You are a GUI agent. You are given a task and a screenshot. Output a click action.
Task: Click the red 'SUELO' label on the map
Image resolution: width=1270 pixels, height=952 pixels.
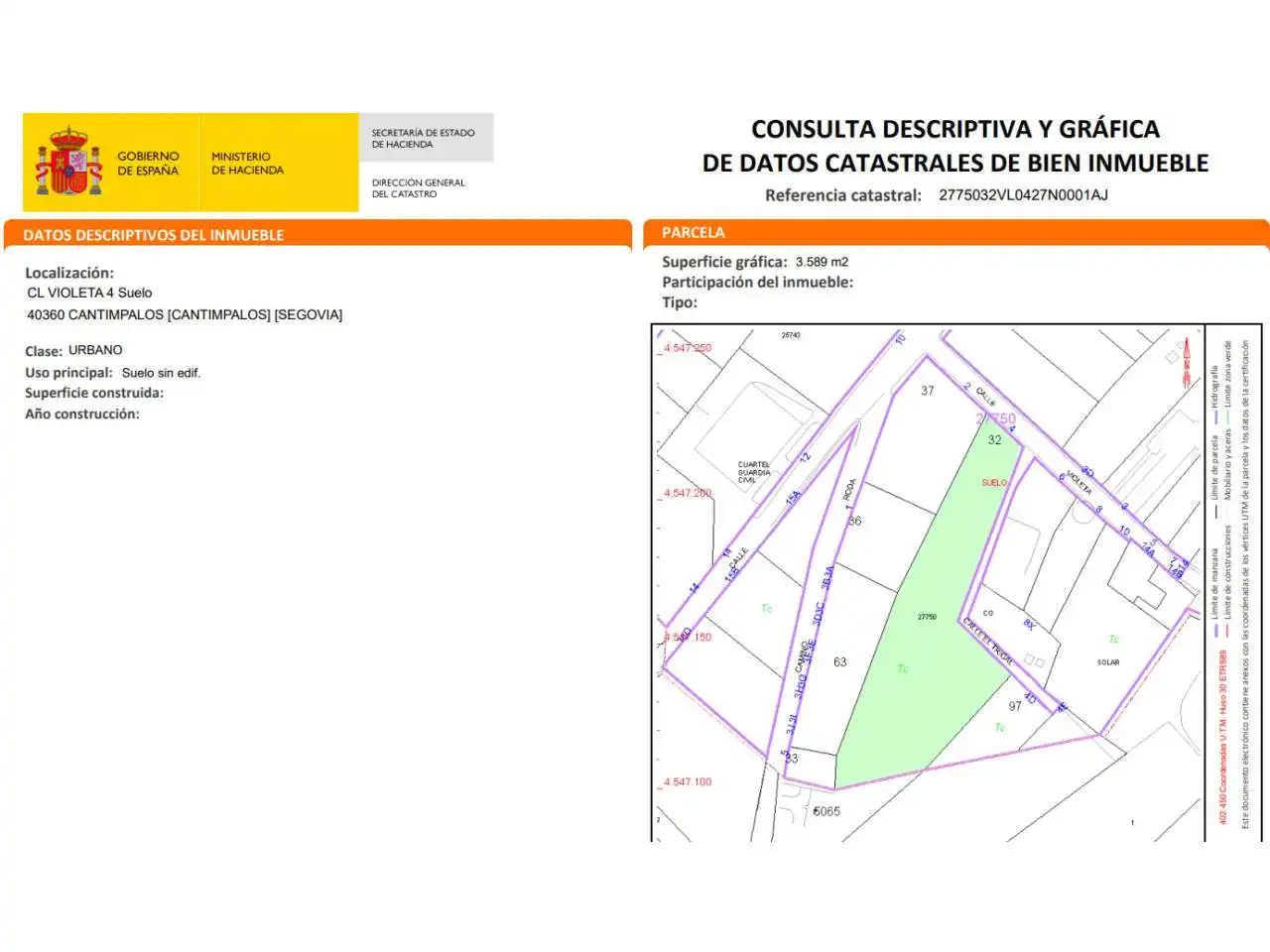point(993,483)
